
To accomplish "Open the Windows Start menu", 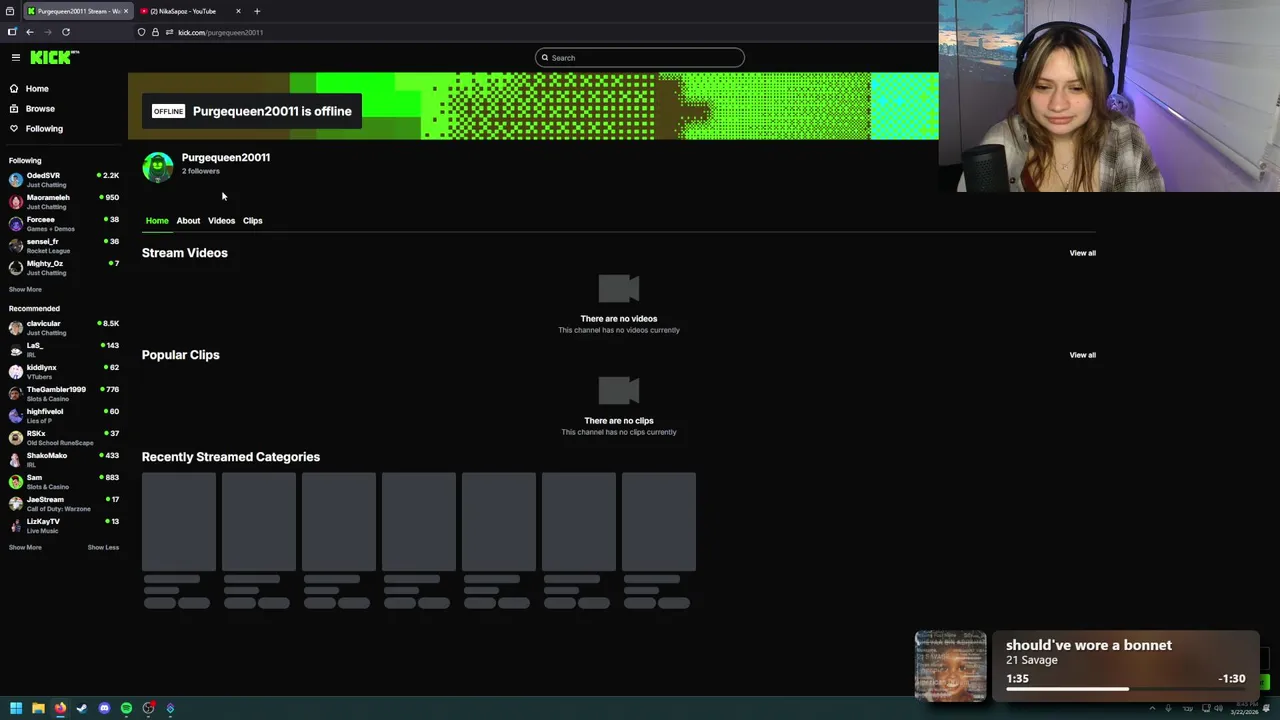I will click(x=16, y=708).
